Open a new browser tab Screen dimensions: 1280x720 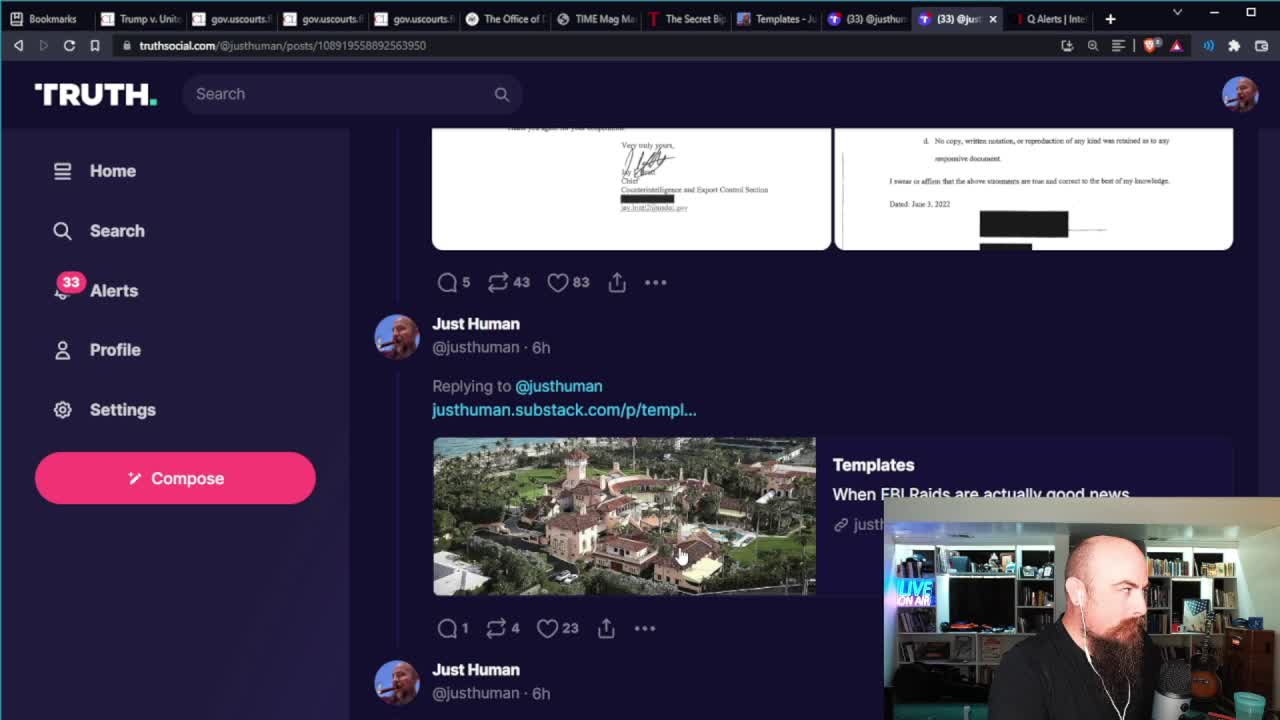[x=1110, y=19]
